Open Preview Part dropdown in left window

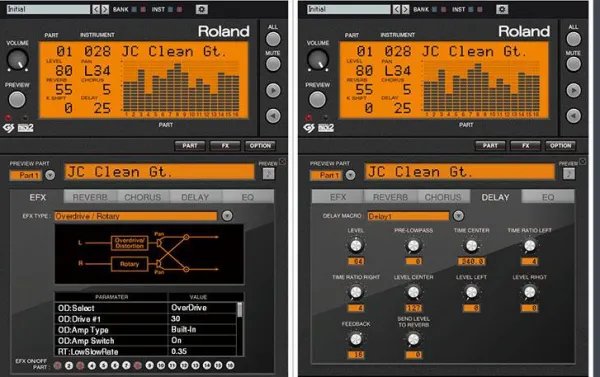point(50,175)
